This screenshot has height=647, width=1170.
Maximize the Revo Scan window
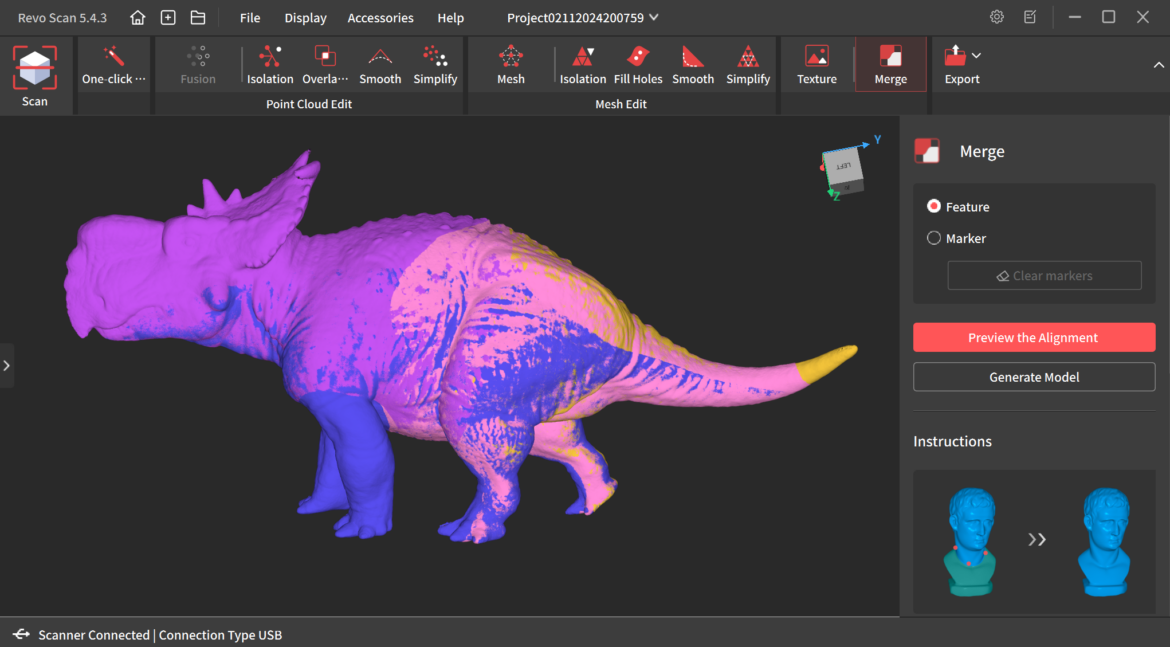[x=1109, y=17]
